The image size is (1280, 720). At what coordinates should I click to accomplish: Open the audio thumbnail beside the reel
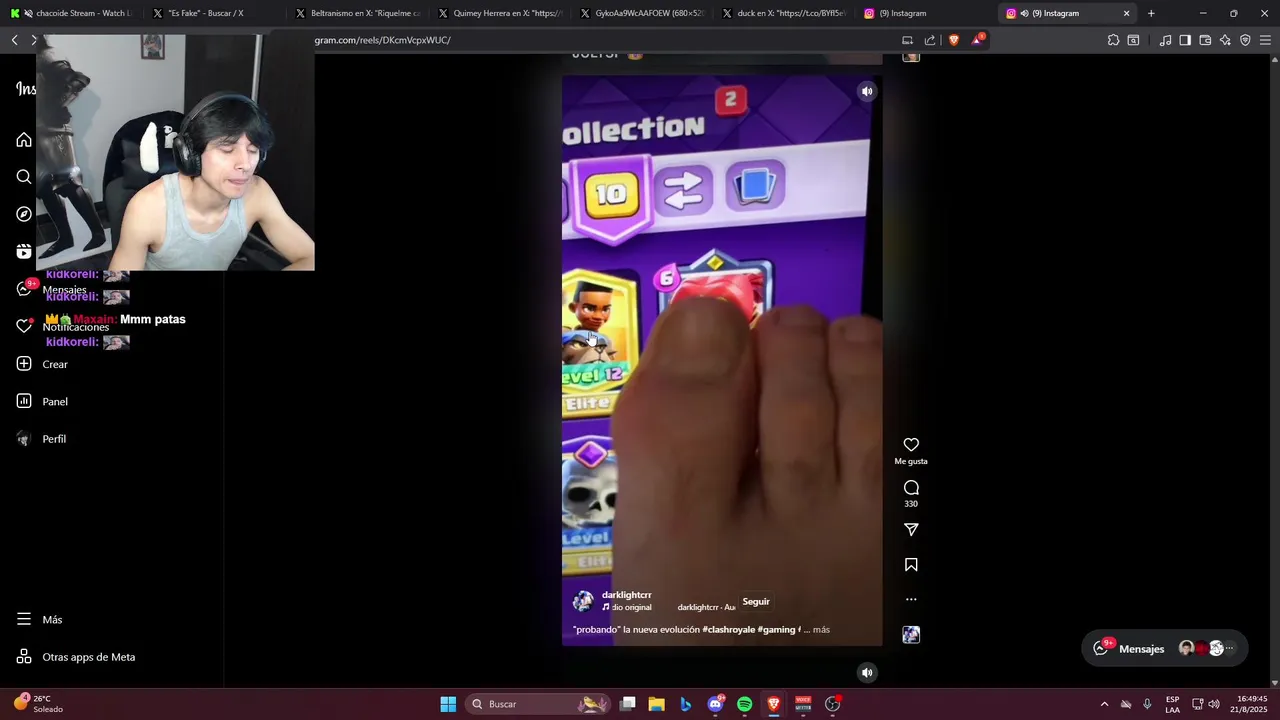pyautogui.click(x=911, y=635)
